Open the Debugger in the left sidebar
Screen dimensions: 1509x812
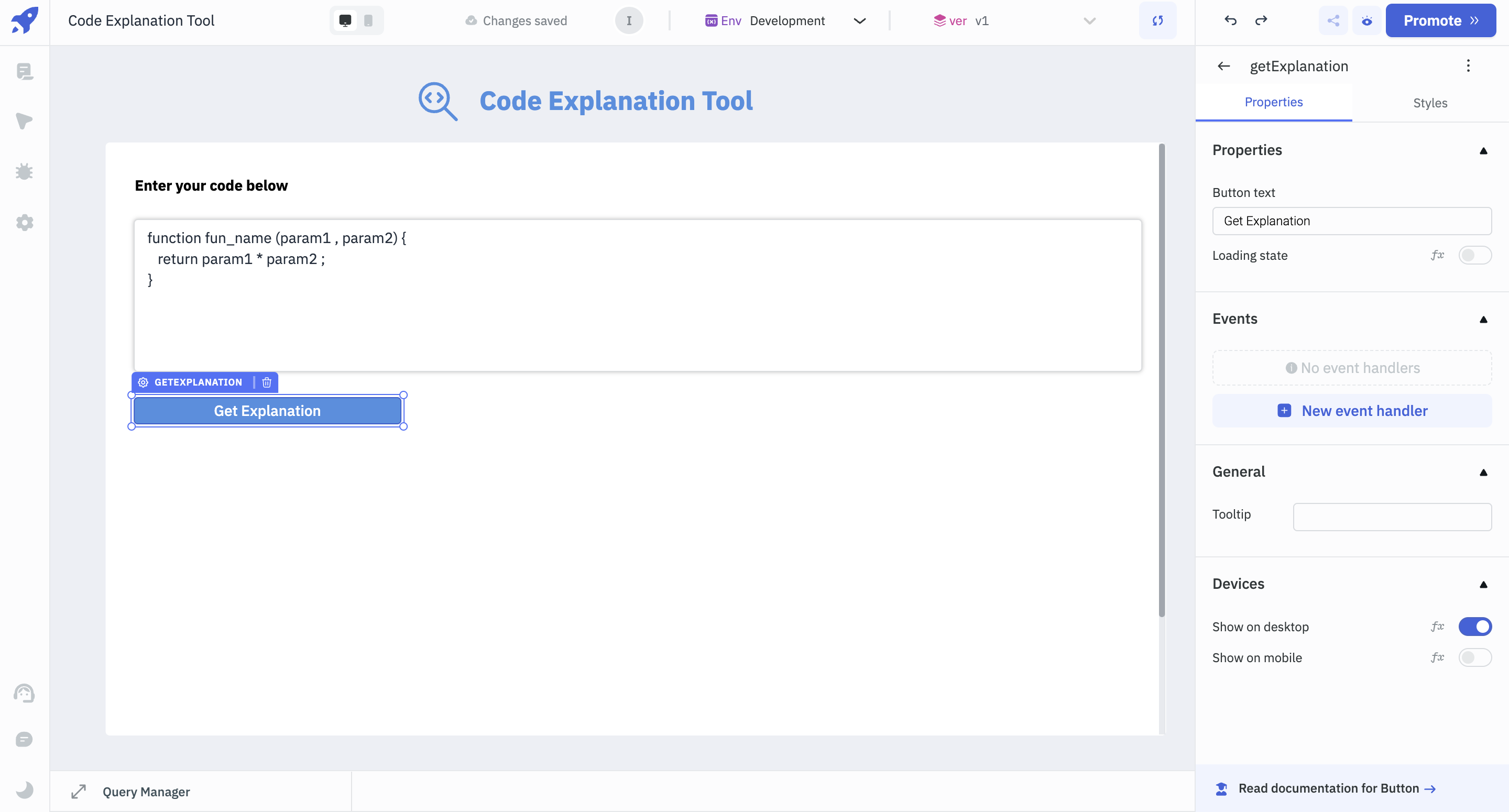[25, 171]
